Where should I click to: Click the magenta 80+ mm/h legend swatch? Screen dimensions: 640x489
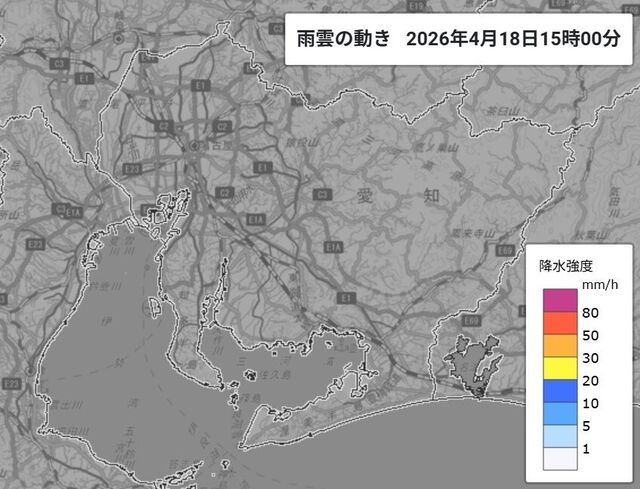(x=560, y=300)
